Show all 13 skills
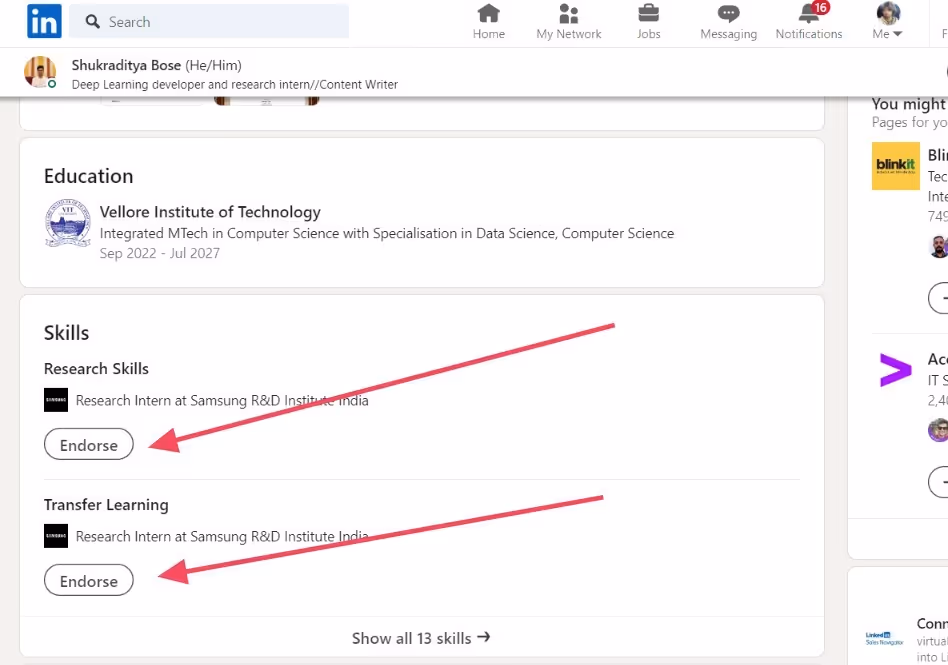Viewport: 948px width, 665px height. pyautogui.click(x=421, y=638)
